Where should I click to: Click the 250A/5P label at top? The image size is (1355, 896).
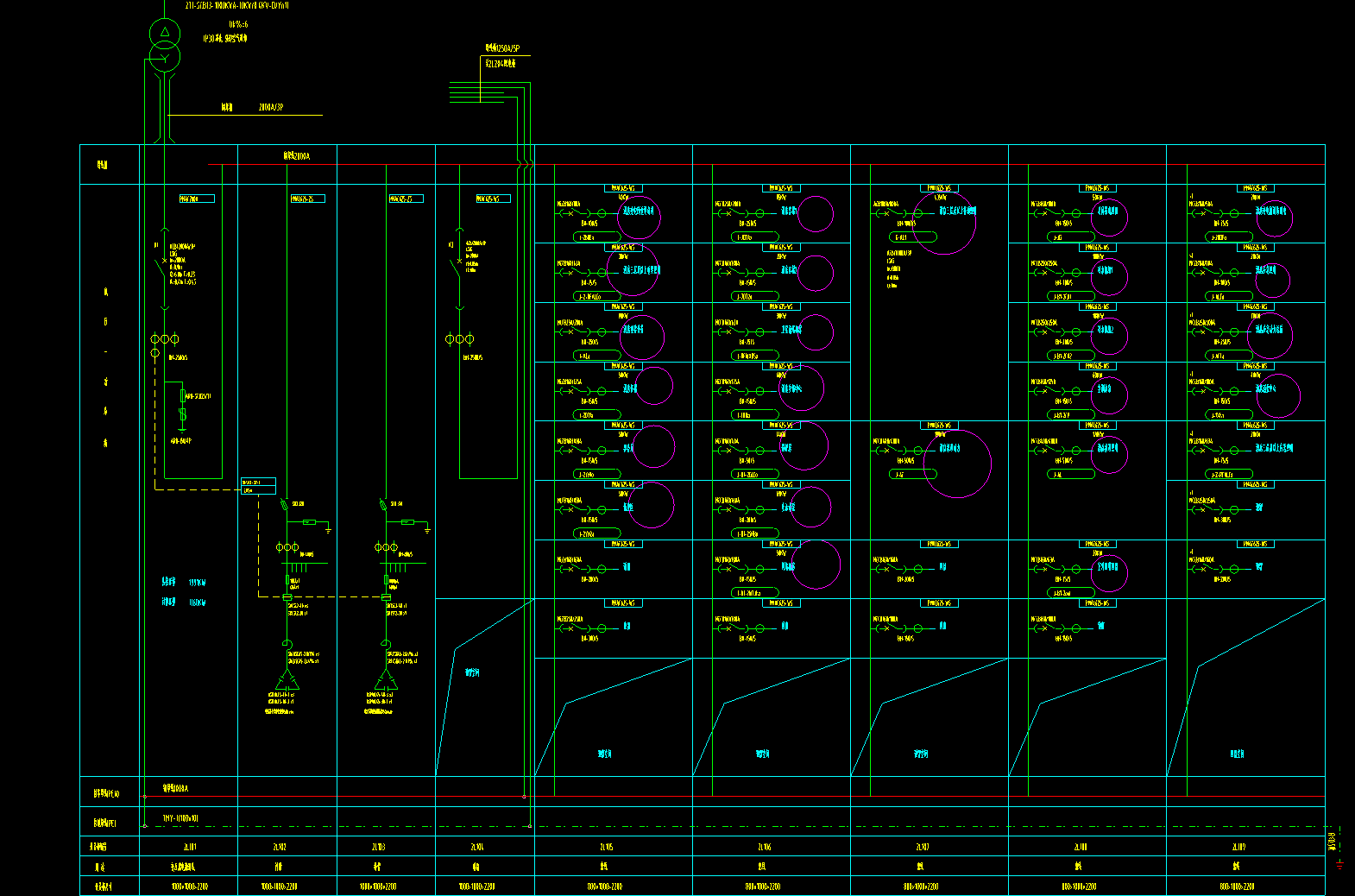[502, 49]
